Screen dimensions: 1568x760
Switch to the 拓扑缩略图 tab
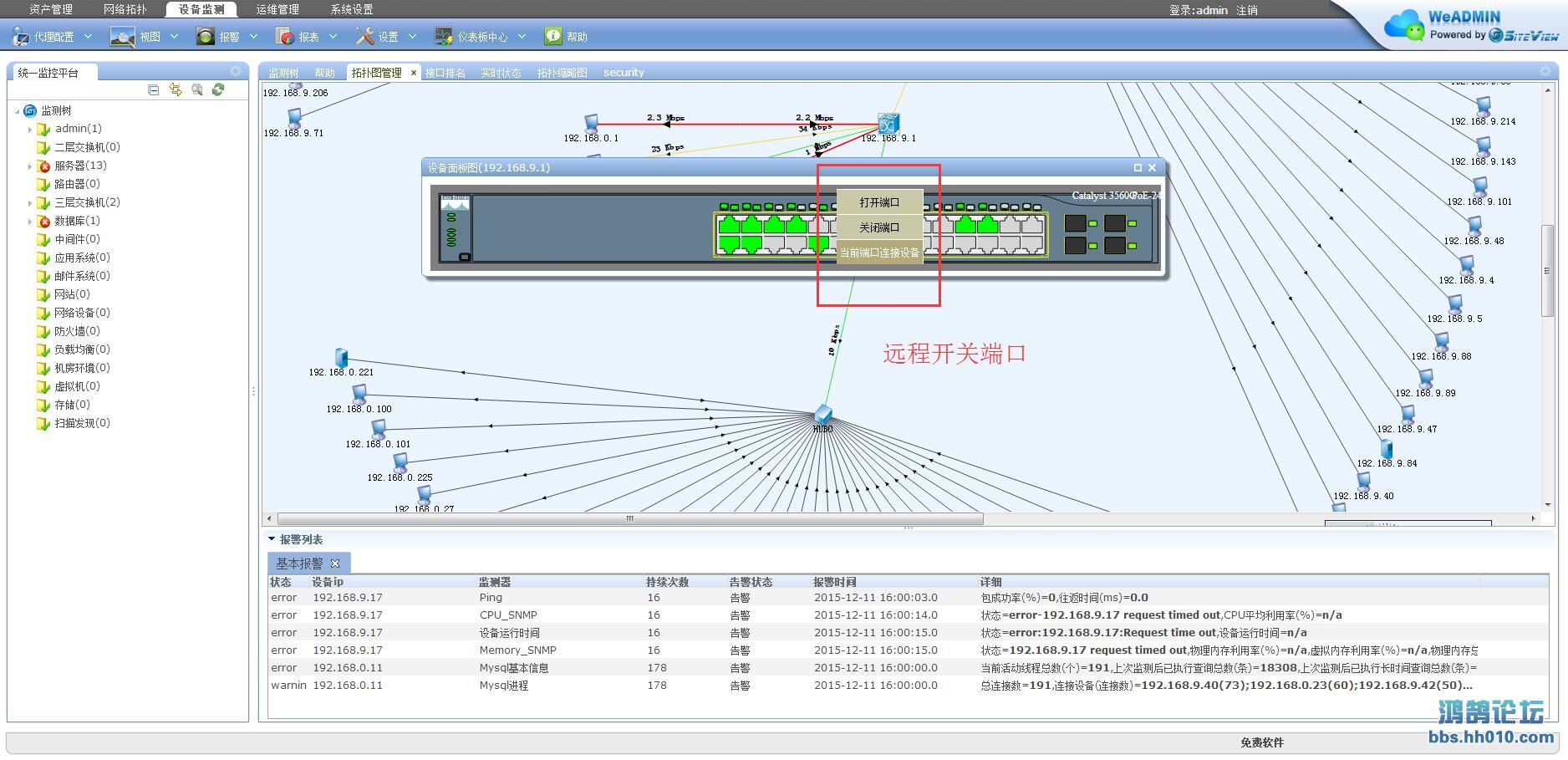click(562, 73)
